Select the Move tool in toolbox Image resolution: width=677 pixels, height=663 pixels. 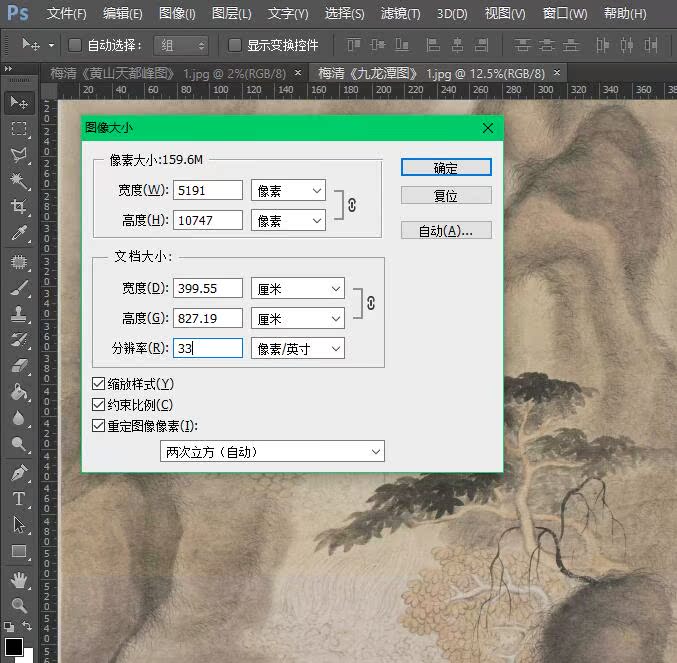[x=19, y=103]
